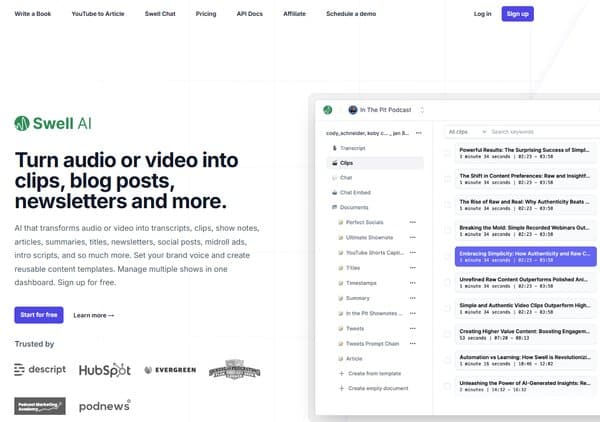Image resolution: width=600 pixels, height=422 pixels.
Task: Open Ultimate Shownote options menu
Action: (x=412, y=238)
